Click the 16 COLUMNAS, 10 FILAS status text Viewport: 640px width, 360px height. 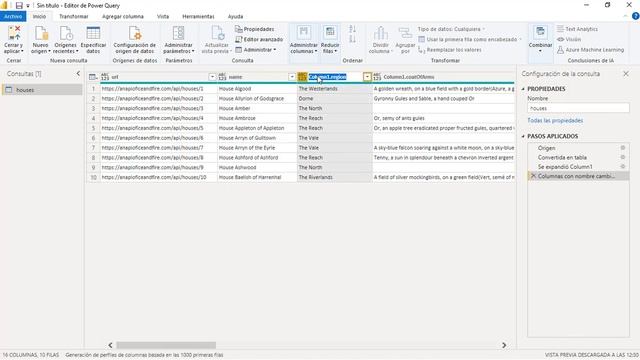tap(31, 355)
